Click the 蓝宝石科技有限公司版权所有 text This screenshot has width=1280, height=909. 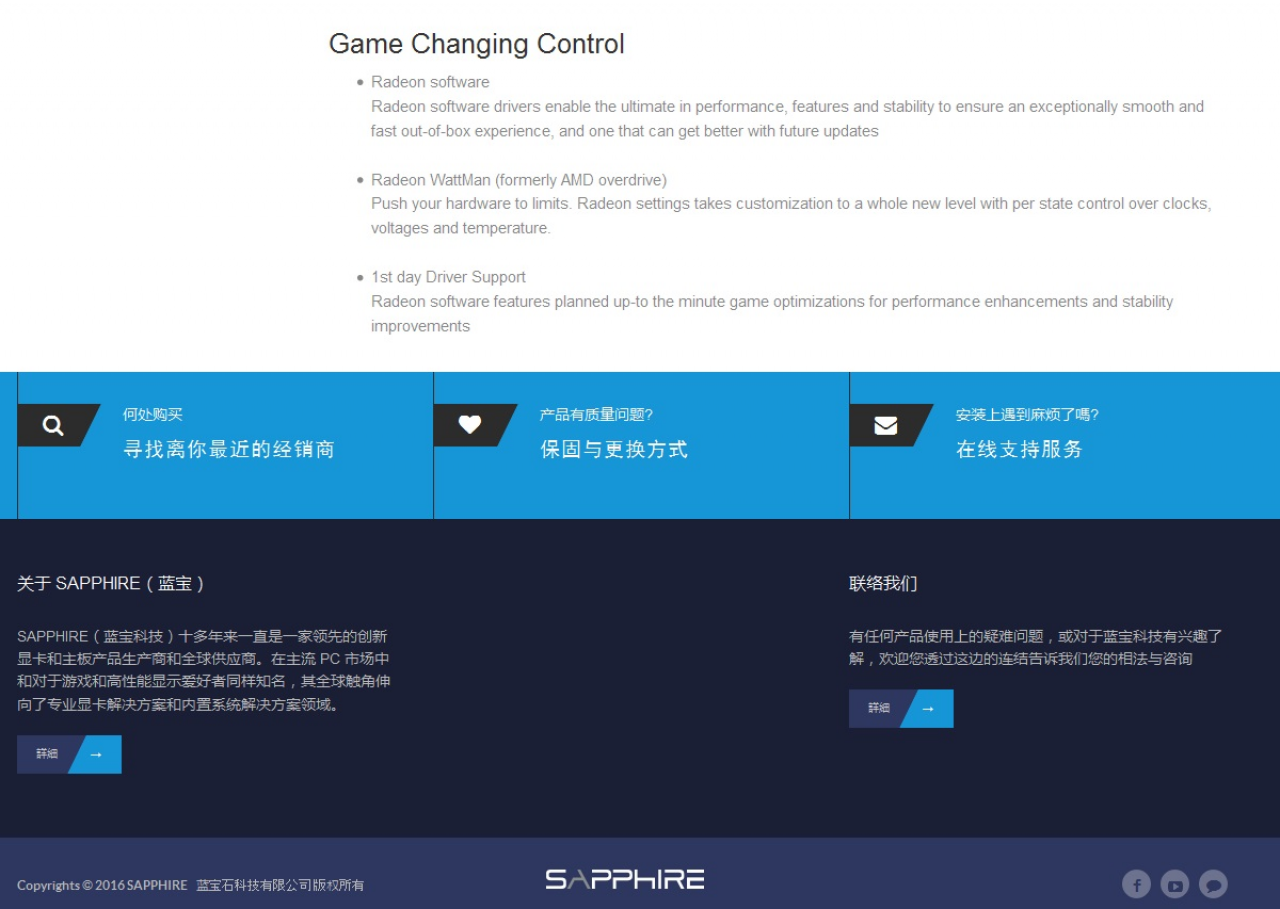[280, 885]
